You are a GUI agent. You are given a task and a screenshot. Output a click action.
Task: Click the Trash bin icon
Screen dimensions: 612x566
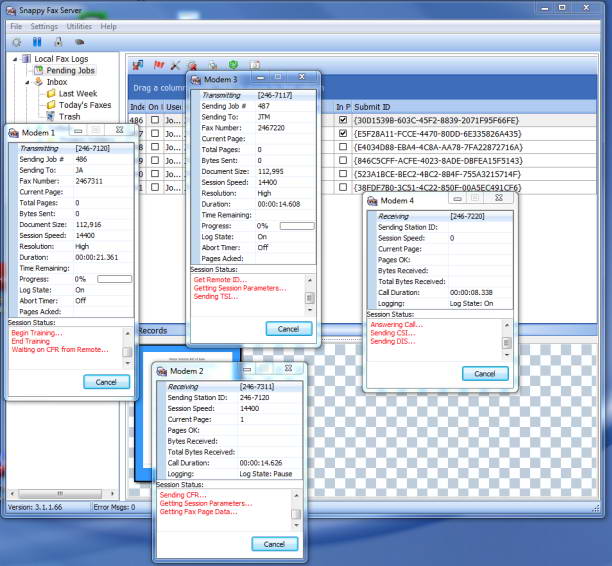[50, 116]
